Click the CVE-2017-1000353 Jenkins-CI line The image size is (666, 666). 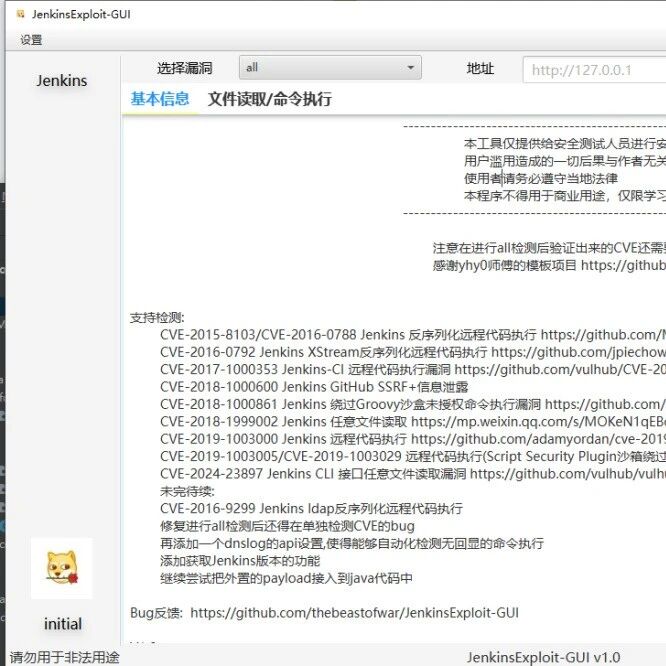point(413,370)
